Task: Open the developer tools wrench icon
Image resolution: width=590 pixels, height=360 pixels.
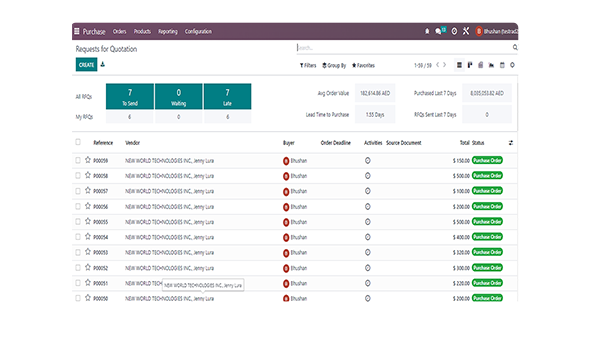Action: click(466, 31)
